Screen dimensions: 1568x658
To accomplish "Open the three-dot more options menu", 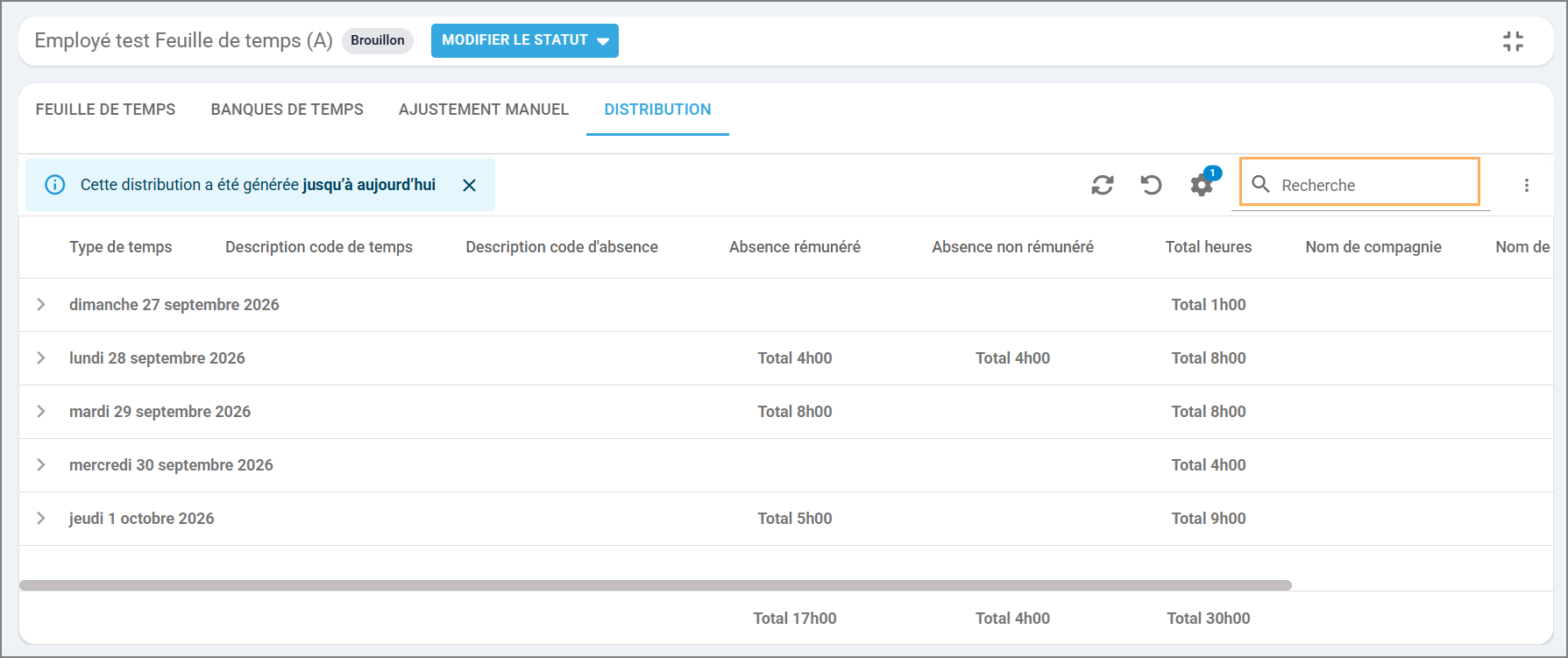I will point(1527,185).
